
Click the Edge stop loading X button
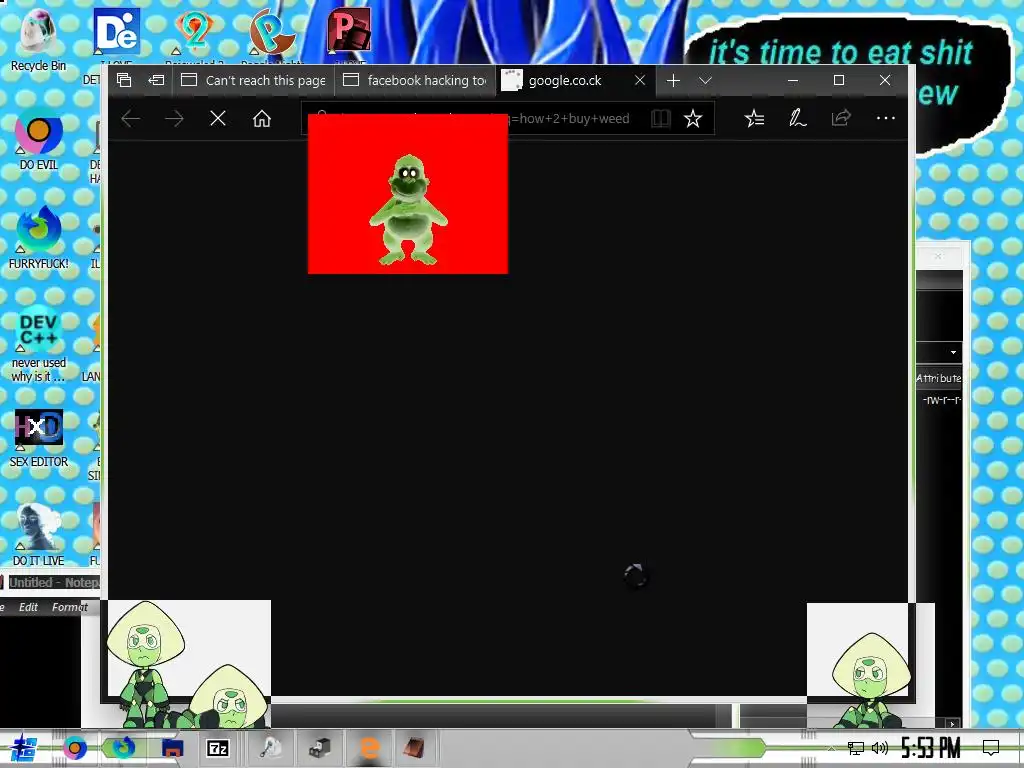(x=218, y=118)
